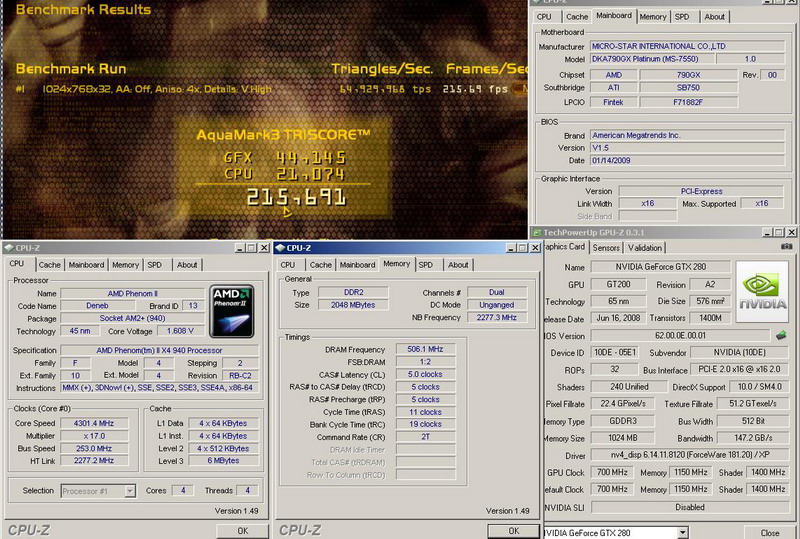Viewport: 800px width, 539px height.
Task: Click the Package value Socket AM2+ (940)
Action: 132,318
